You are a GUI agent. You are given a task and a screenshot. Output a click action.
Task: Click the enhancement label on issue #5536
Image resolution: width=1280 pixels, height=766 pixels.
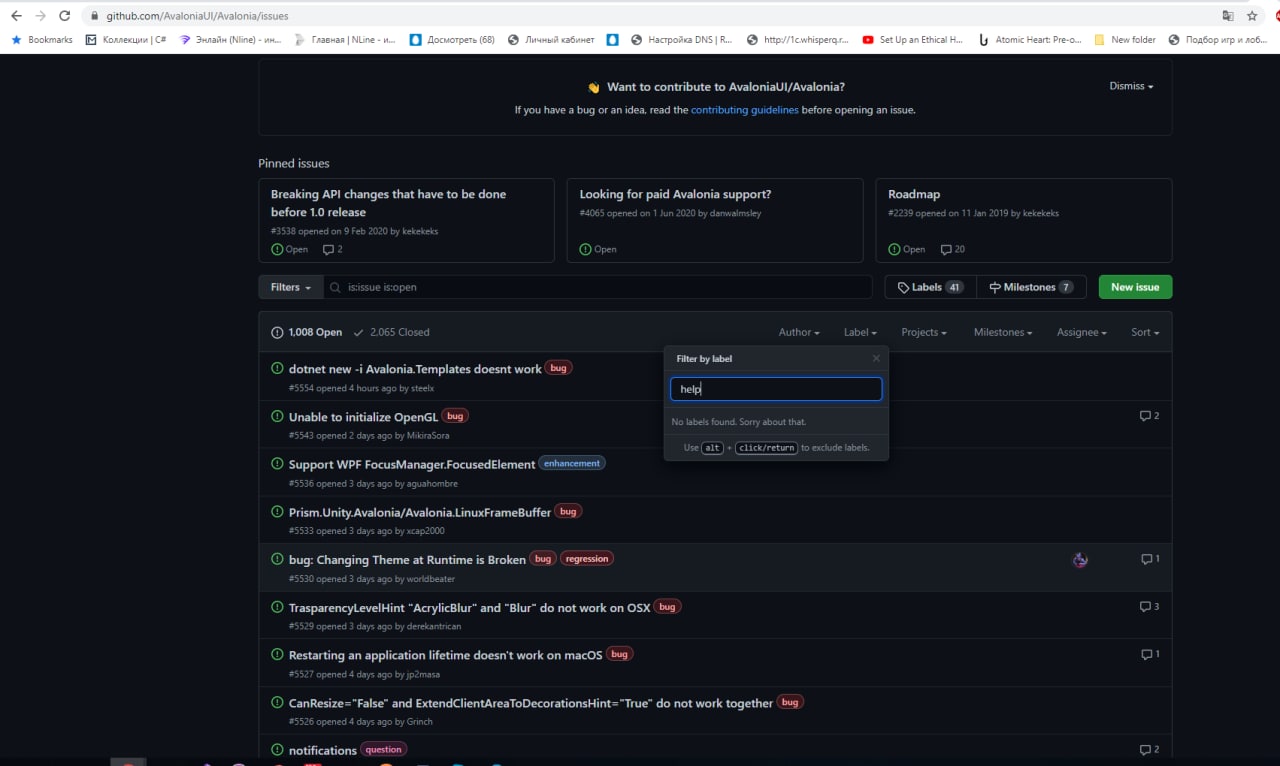(573, 464)
